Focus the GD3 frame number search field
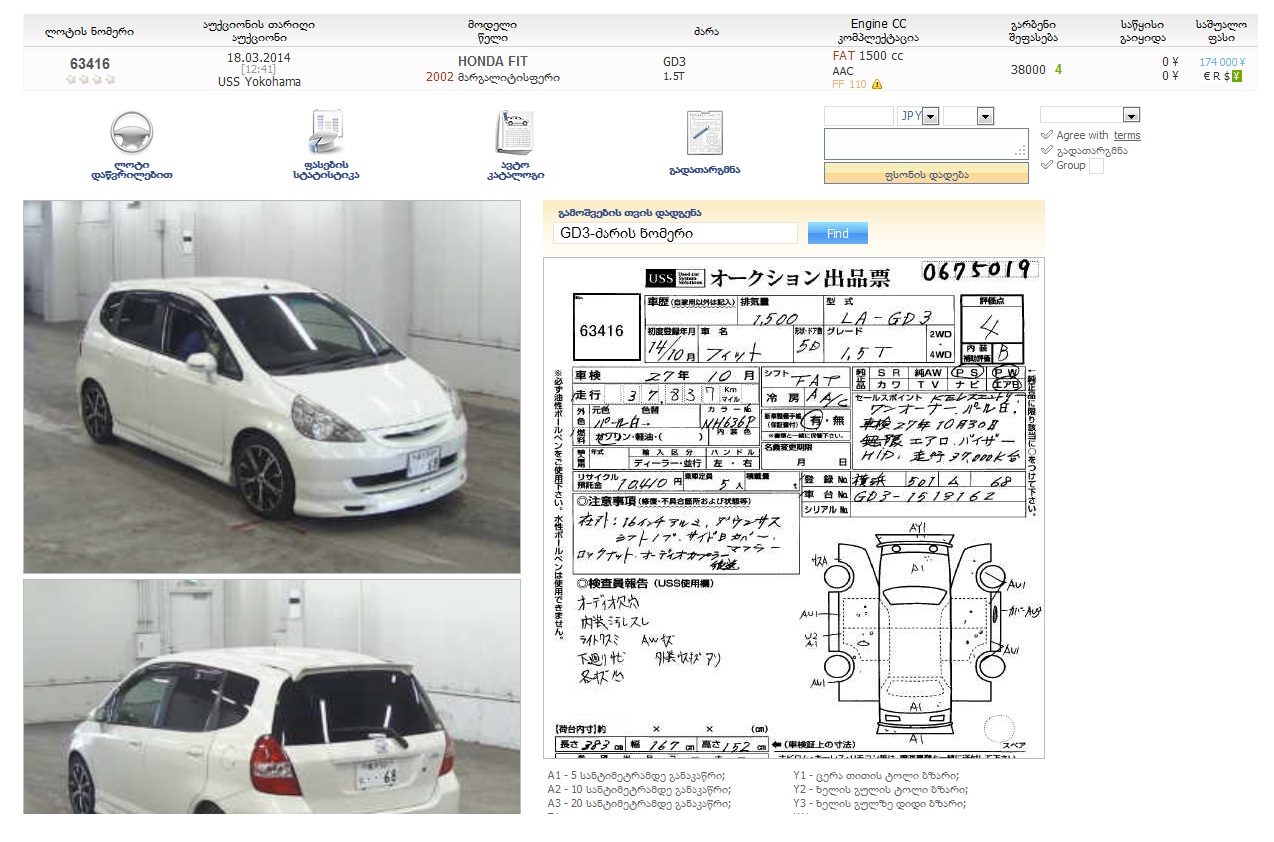 pyautogui.click(x=675, y=233)
